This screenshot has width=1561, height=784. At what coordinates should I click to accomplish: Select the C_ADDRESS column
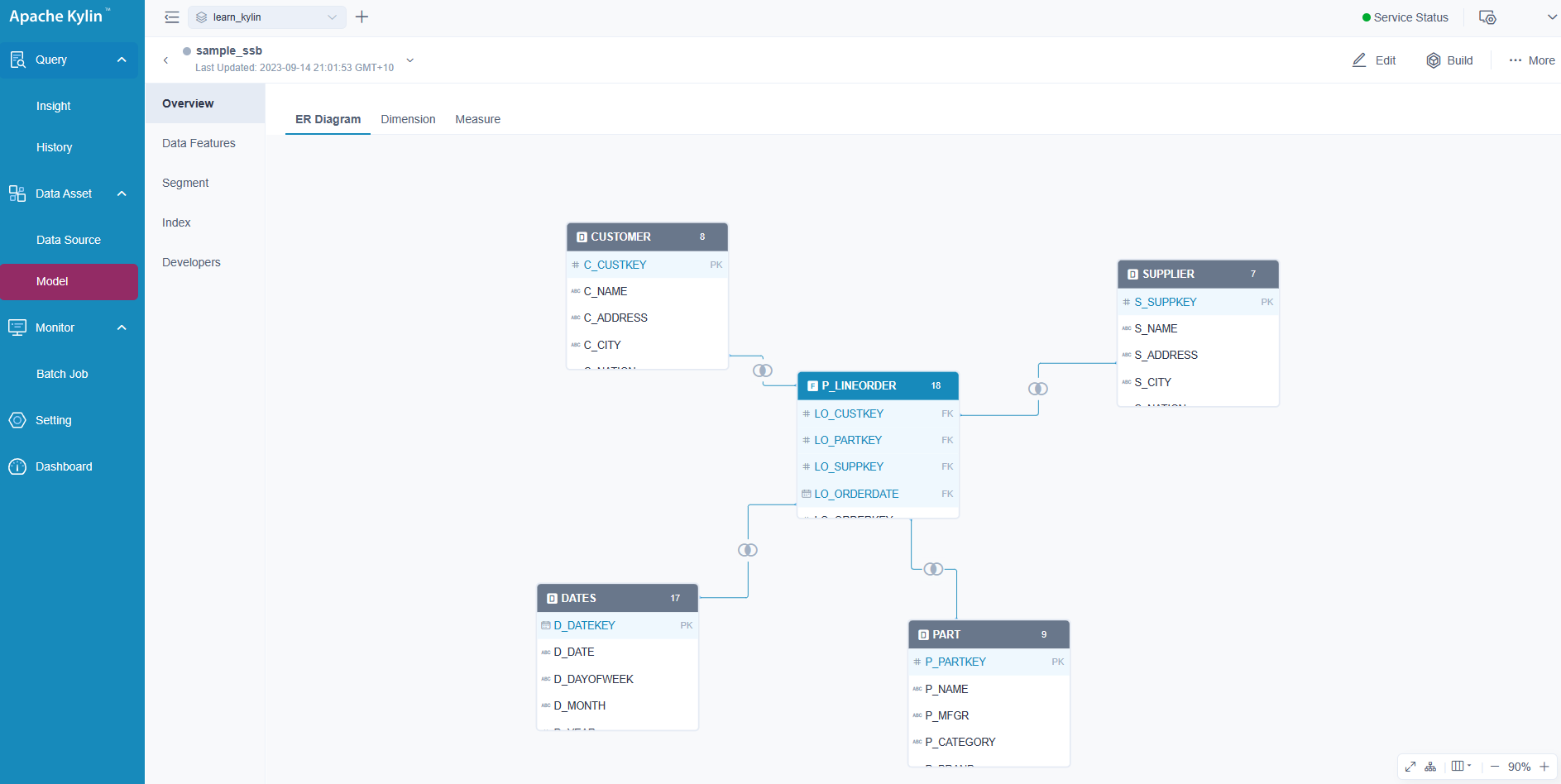(x=647, y=318)
